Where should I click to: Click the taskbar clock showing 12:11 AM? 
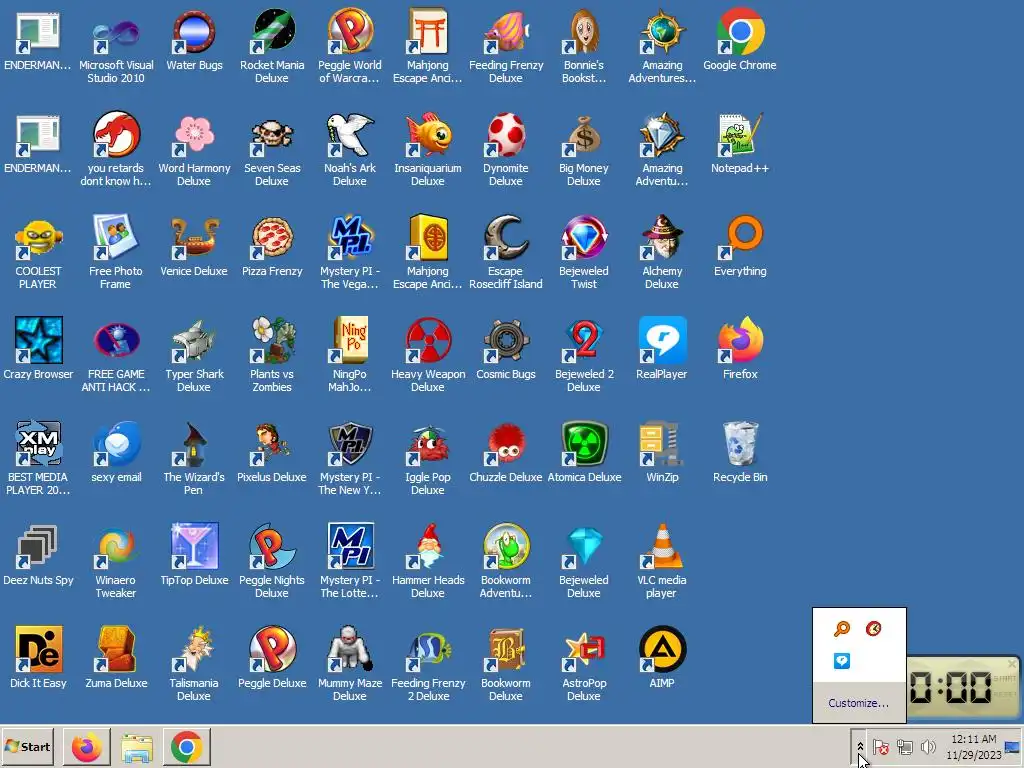pyautogui.click(x=974, y=747)
